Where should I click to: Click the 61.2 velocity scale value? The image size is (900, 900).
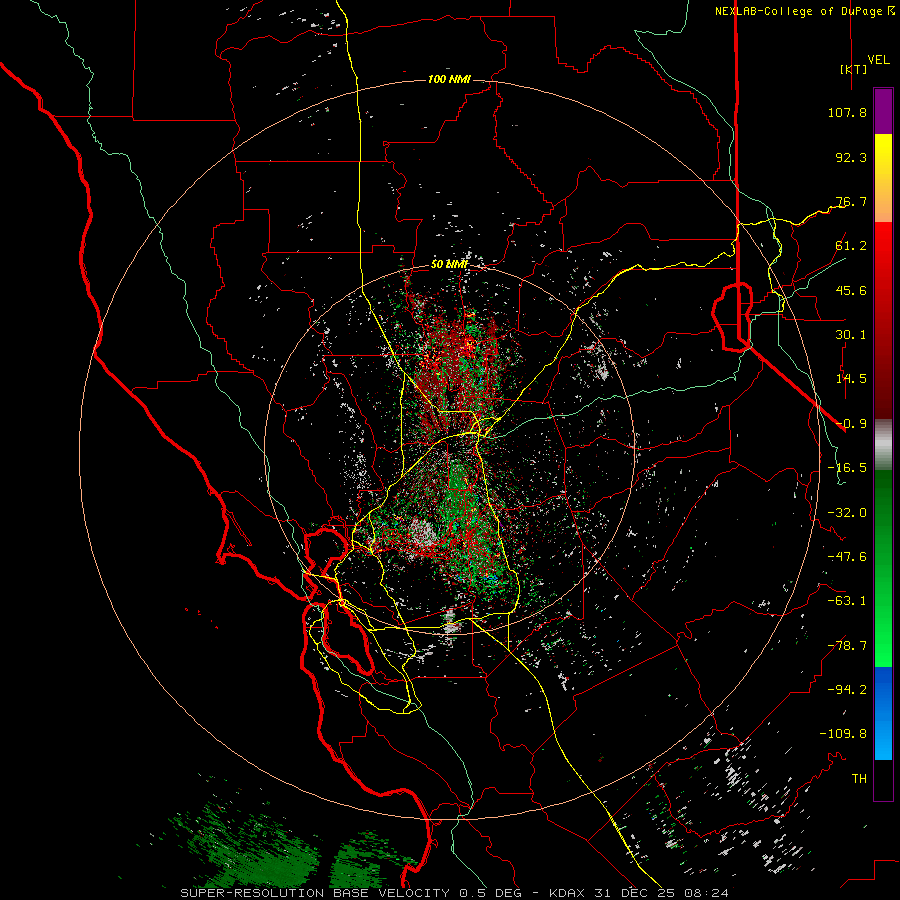coord(851,246)
